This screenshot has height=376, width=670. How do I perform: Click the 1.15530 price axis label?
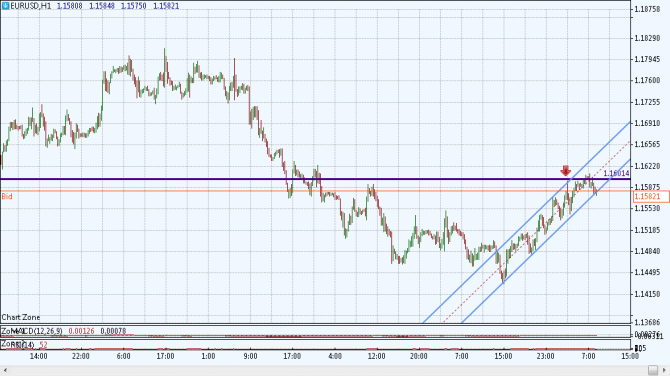click(x=648, y=209)
